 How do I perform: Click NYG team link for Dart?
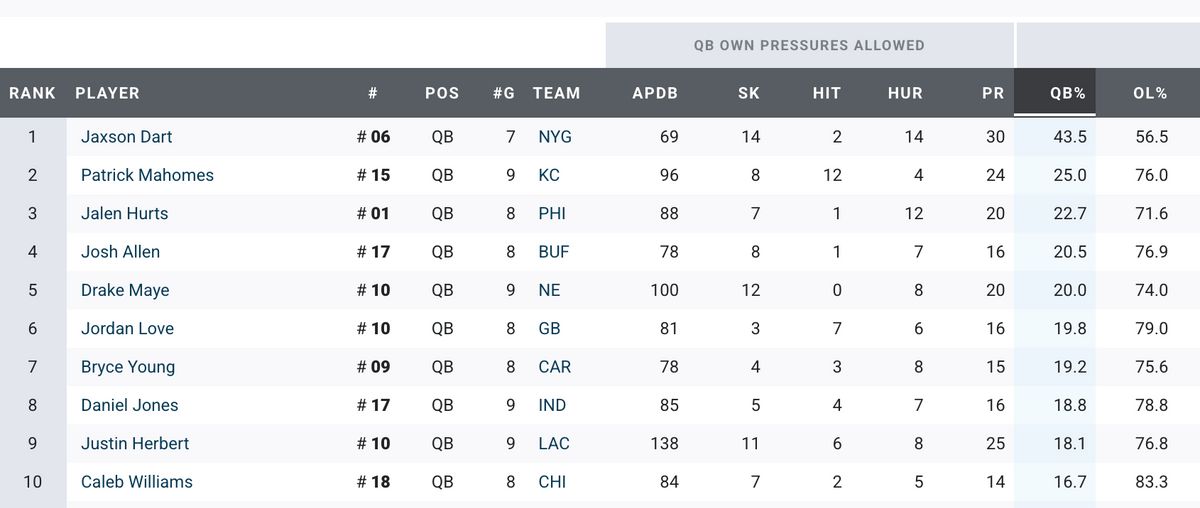coord(555,137)
